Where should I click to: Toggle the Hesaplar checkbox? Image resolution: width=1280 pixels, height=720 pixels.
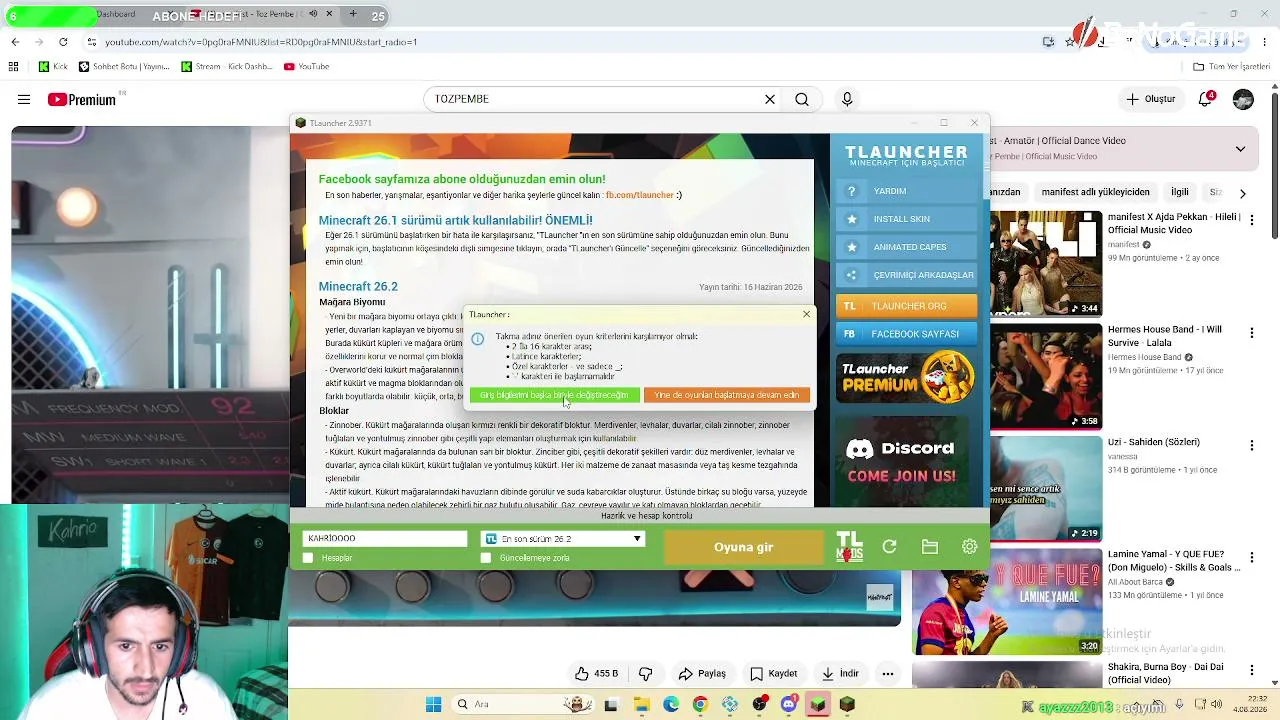click(x=308, y=558)
